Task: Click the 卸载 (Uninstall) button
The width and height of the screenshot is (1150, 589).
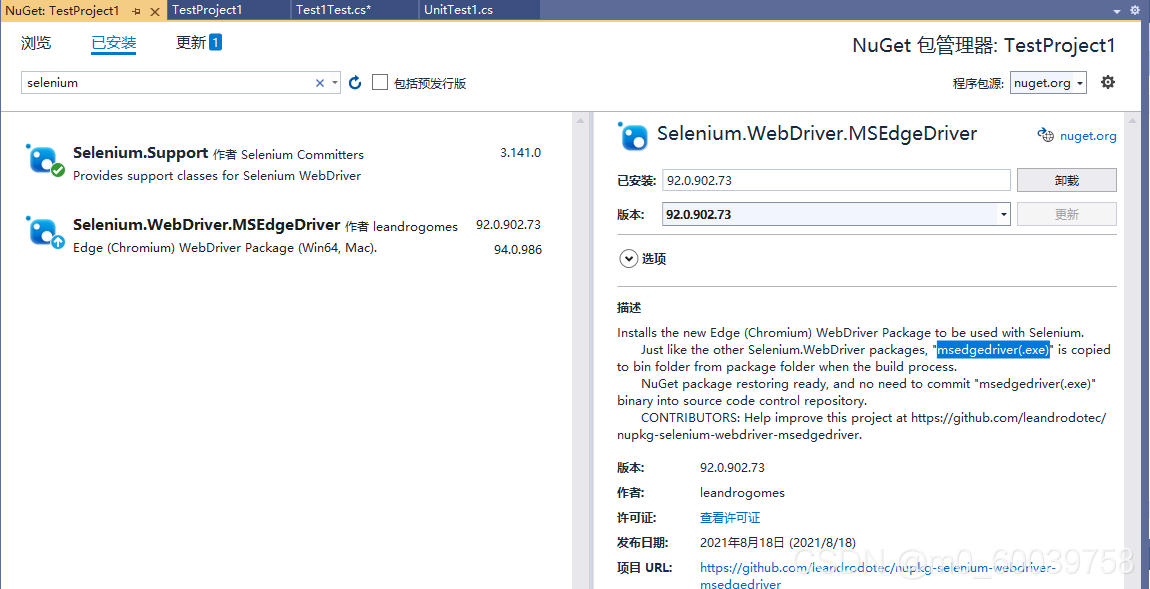Action: click(x=1066, y=180)
